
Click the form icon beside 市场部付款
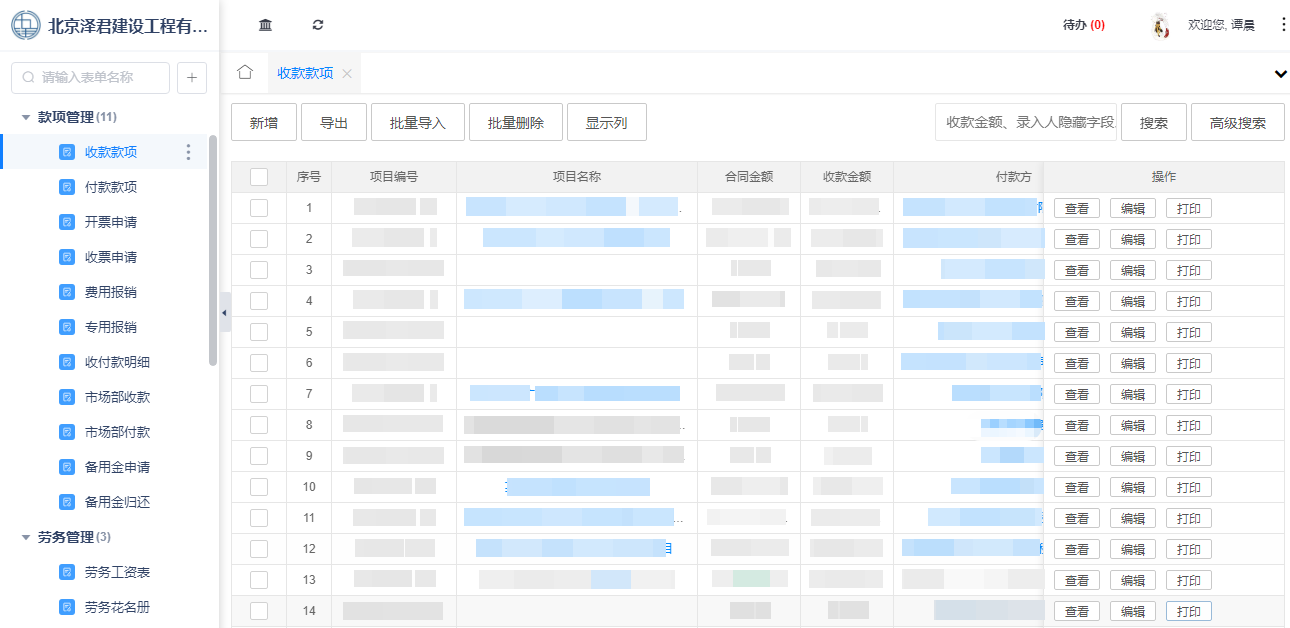tap(67, 432)
